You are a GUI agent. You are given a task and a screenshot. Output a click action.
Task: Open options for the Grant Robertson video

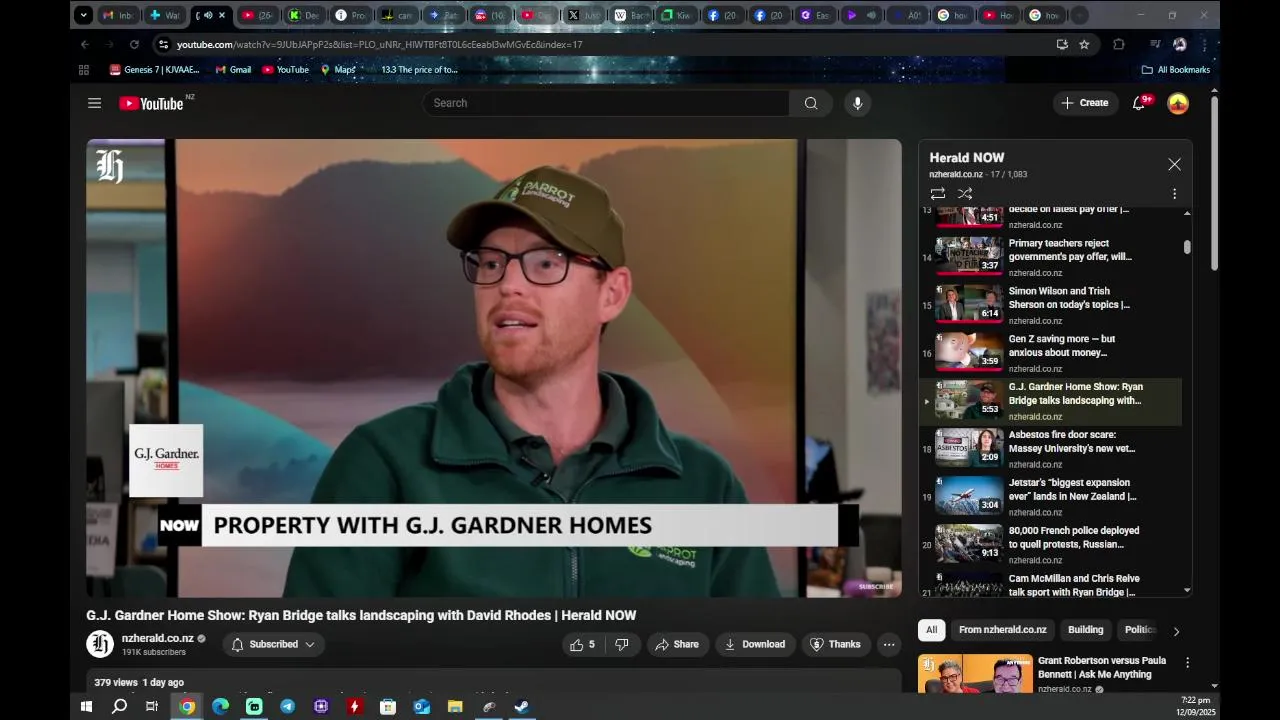click(1187, 663)
